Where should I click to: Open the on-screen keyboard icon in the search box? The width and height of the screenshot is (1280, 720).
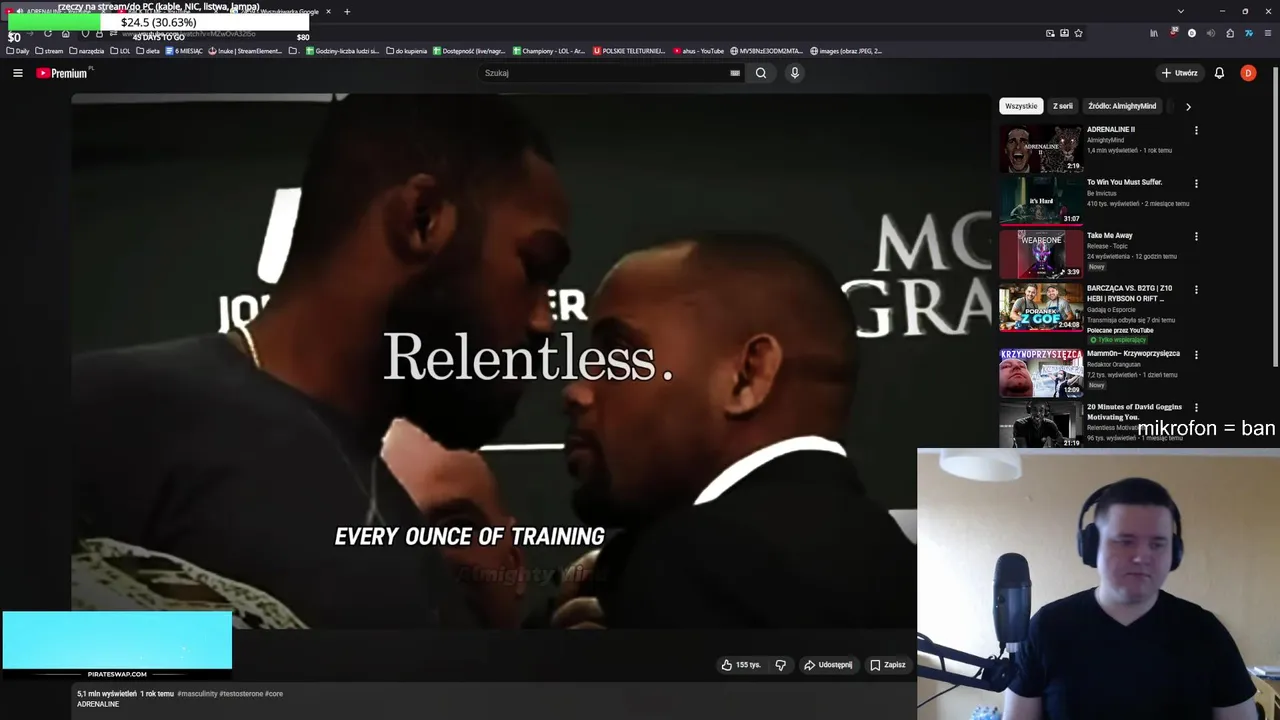[x=735, y=73]
